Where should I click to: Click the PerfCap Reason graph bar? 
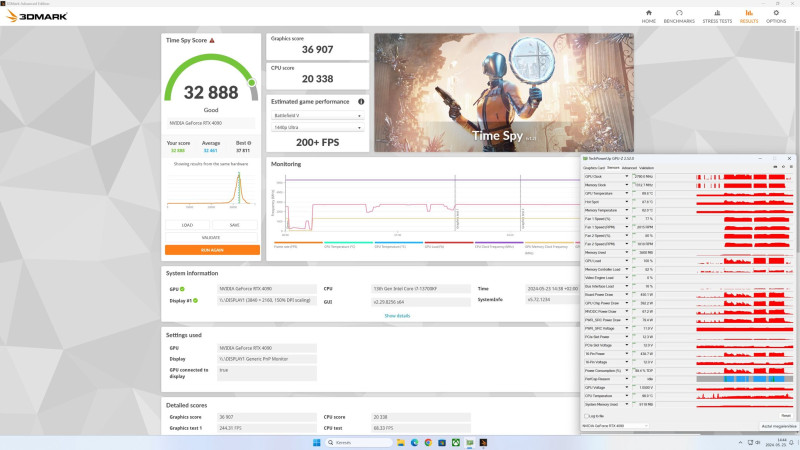pyautogui.click(x=744, y=379)
